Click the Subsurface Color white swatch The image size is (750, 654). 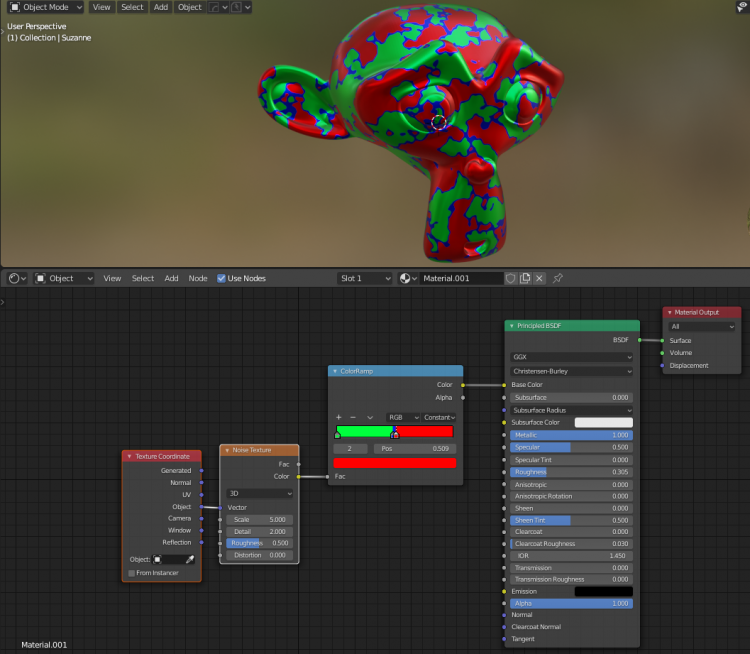(603, 422)
